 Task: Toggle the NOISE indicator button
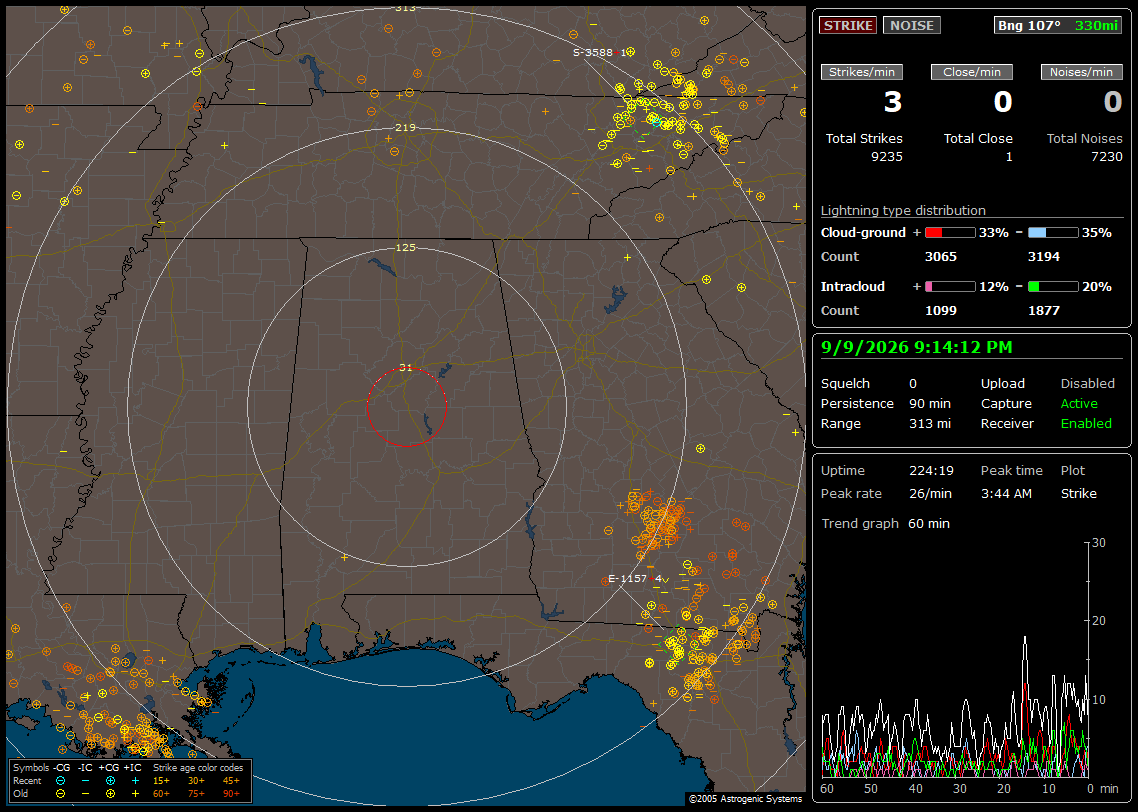pos(912,25)
